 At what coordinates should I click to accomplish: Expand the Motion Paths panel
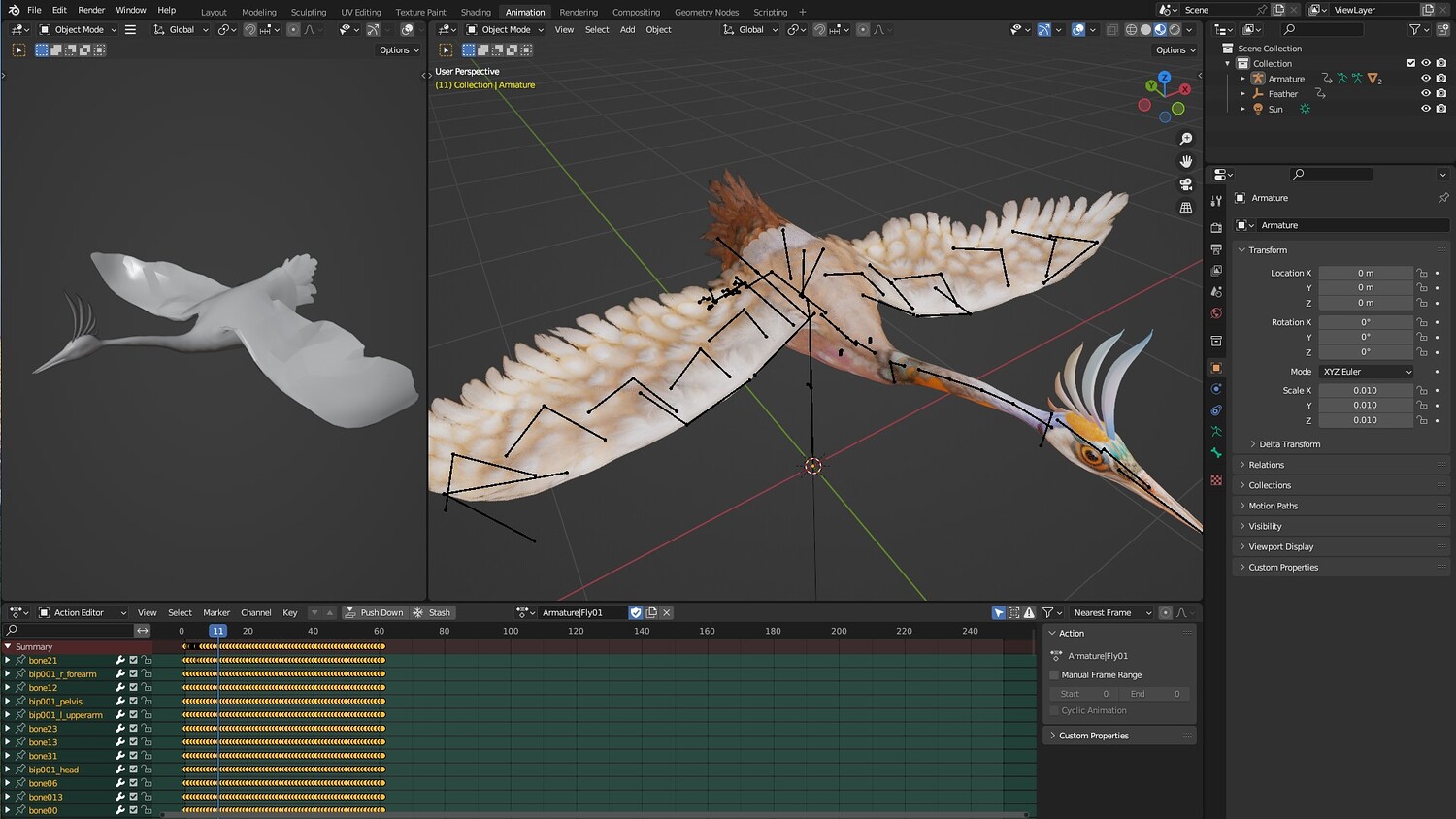[1273, 506]
